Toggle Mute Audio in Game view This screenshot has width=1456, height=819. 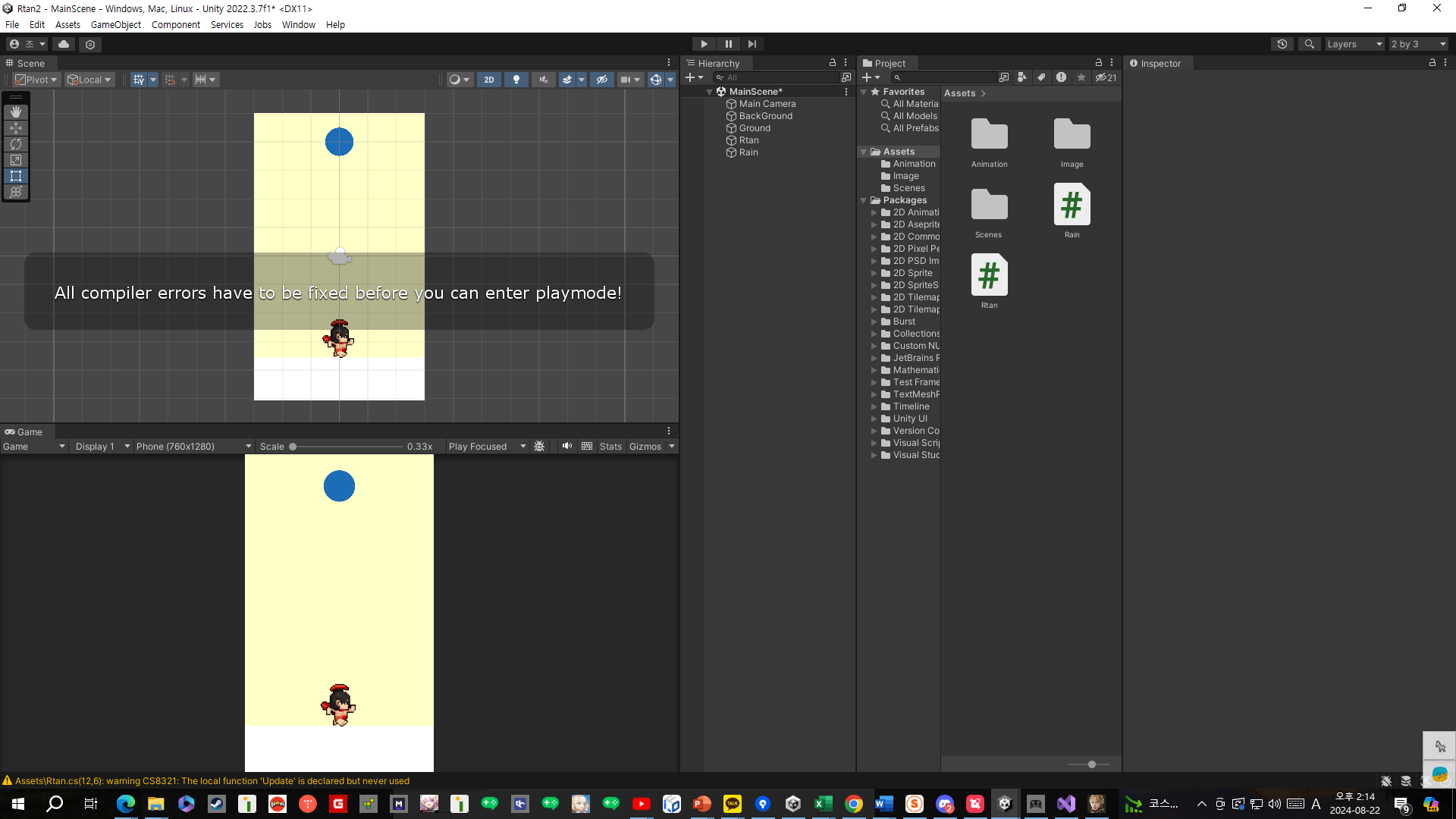click(566, 447)
